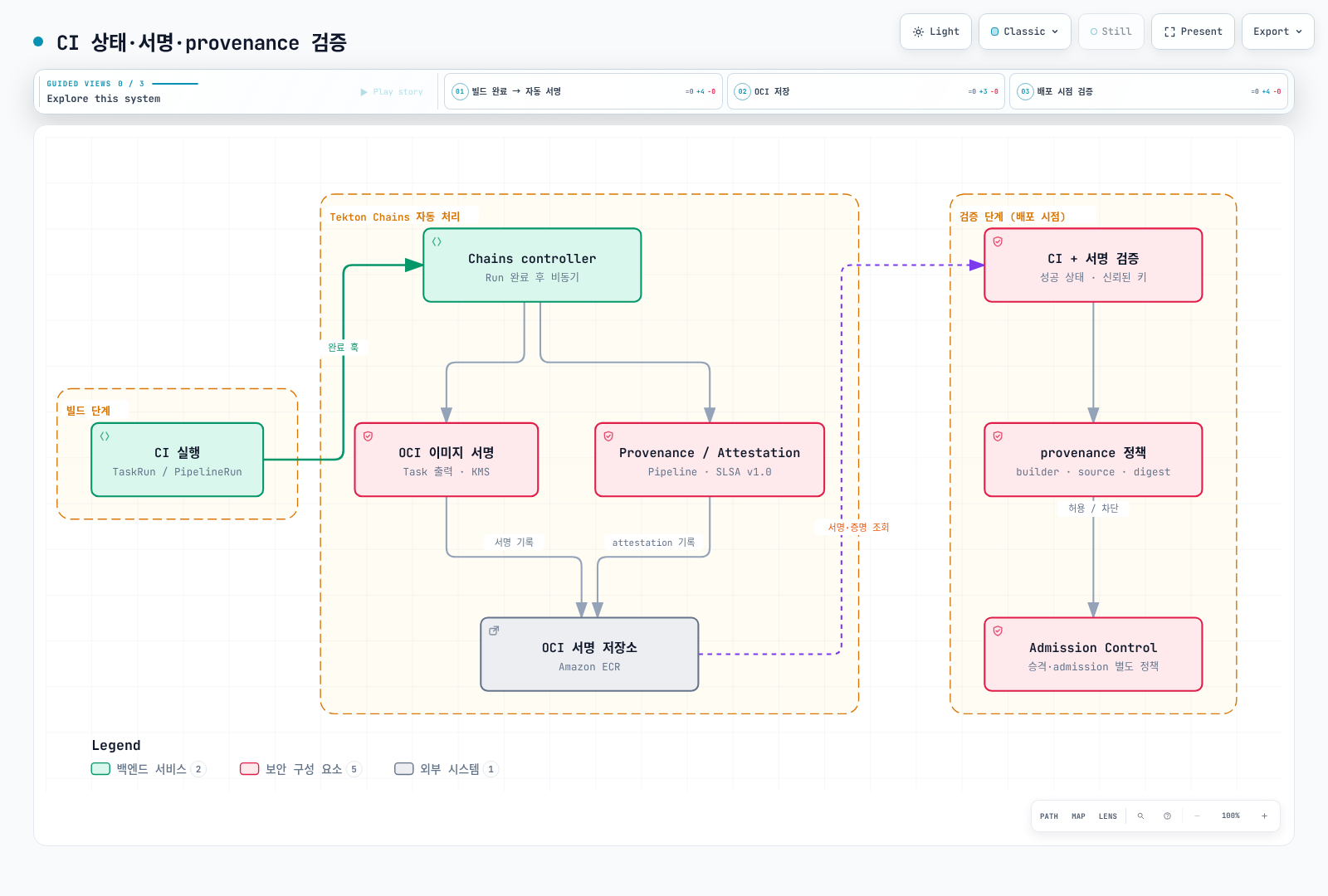Screen dimensions: 1328x896
Task: Click shield icon on CI + 서명 검증
Action: click(998, 242)
